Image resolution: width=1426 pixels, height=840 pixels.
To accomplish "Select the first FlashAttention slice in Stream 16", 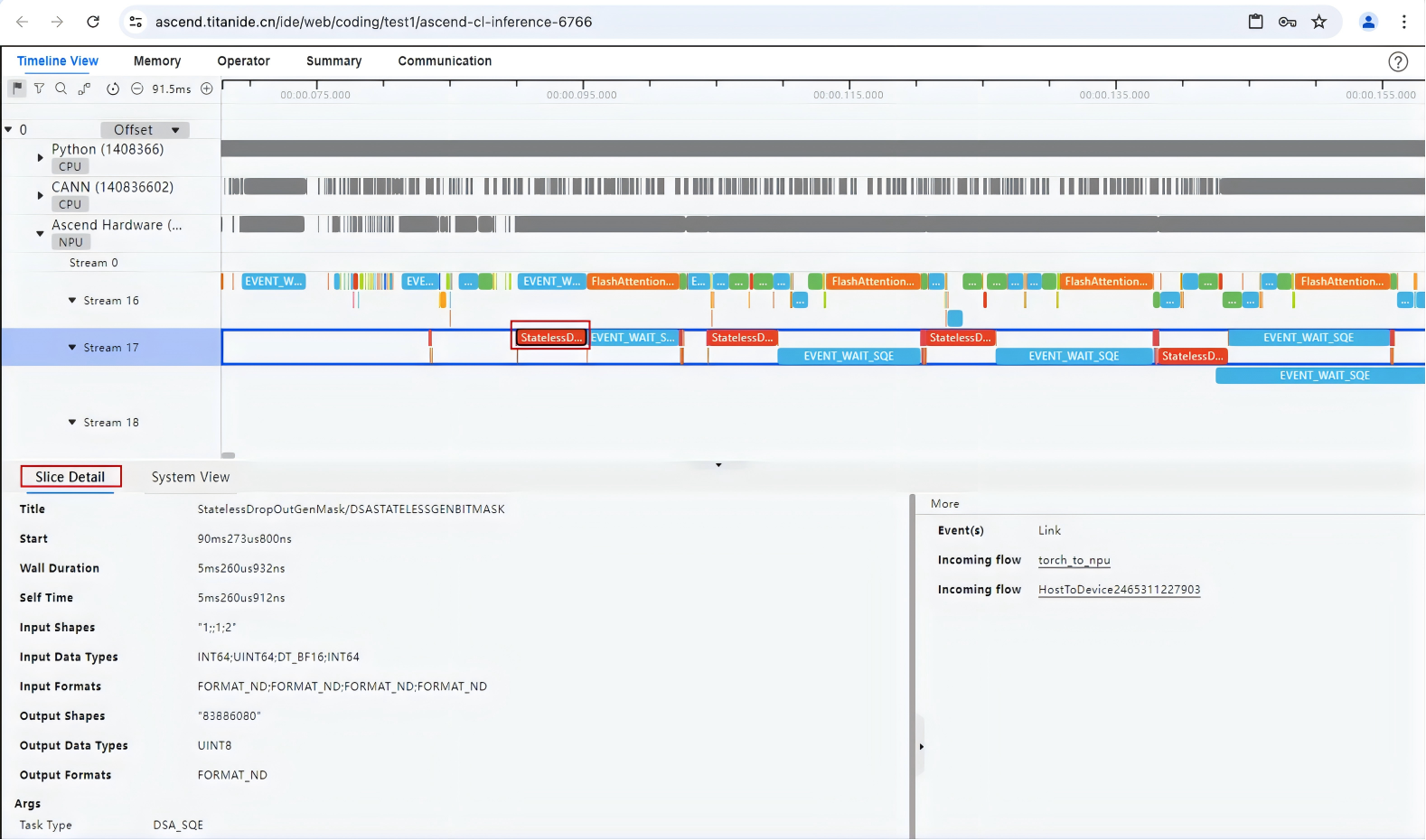I will click(633, 282).
